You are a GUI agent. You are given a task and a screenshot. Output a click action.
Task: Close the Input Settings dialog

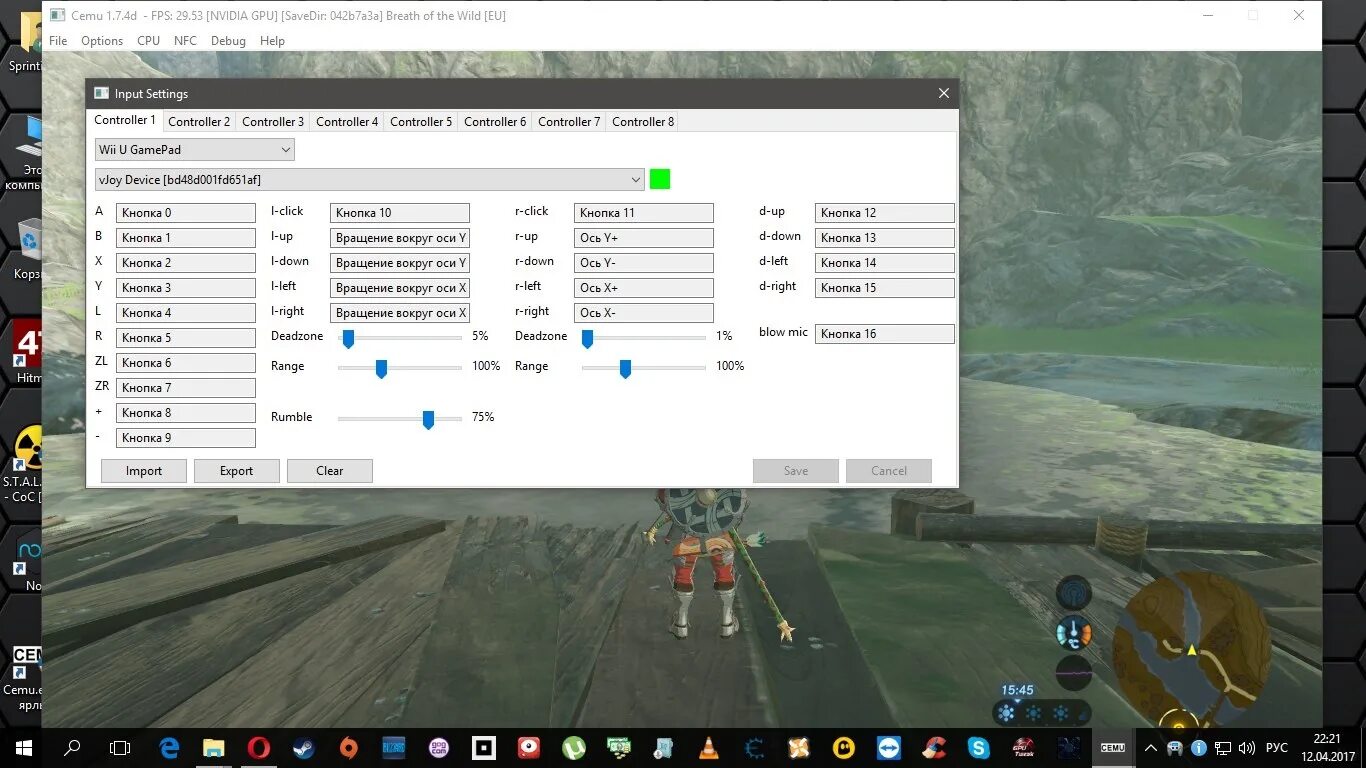[943, 93]
